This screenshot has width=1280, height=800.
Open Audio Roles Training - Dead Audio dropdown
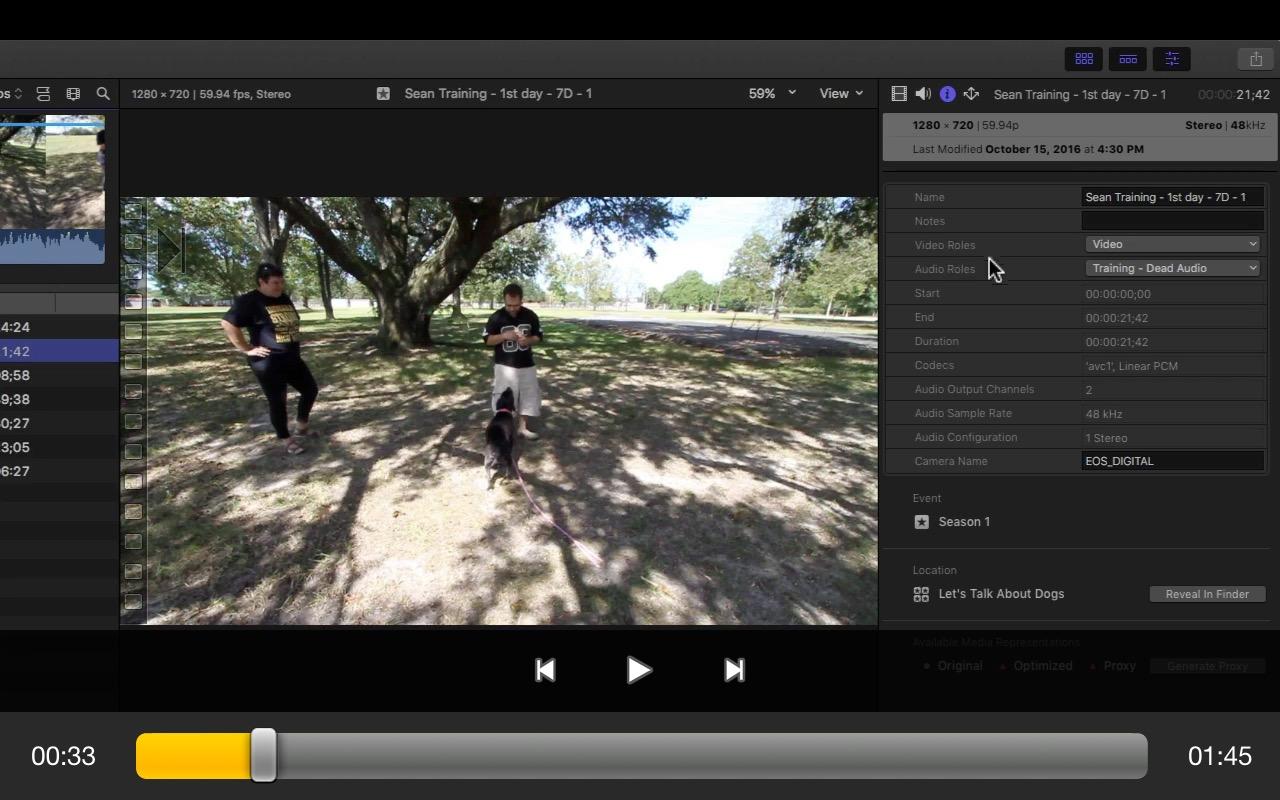pyautogui.click(x=1172, y=268)
